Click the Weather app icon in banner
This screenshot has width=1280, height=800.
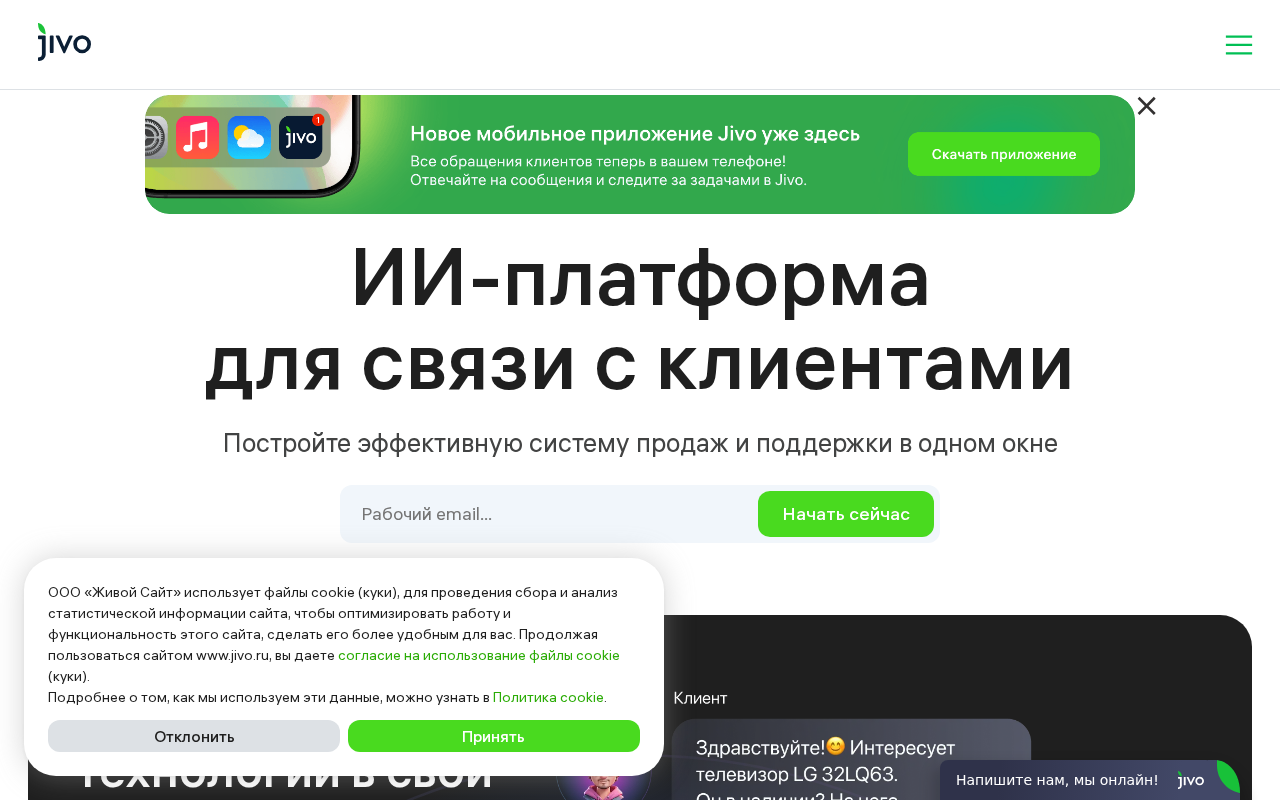point(249,137)
